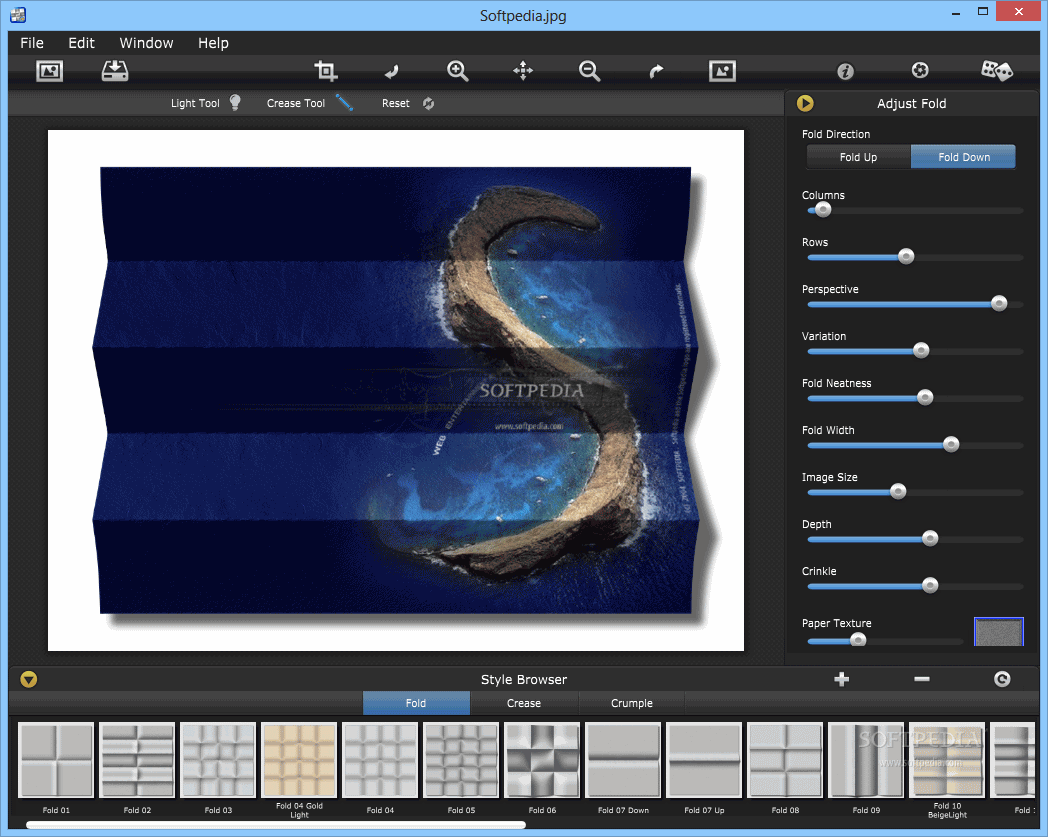The height and width of the screenshot is (837, 1048).
Task: Open the info icon in toolbar
Action: 845,71
